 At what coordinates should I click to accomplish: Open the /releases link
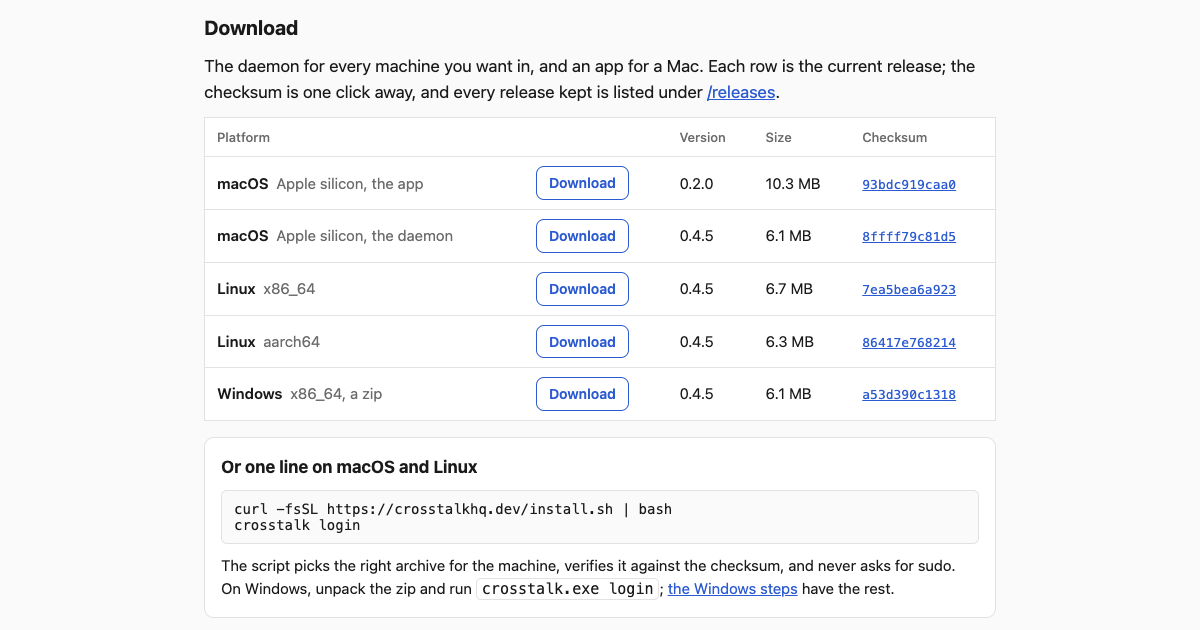[741, 92]
